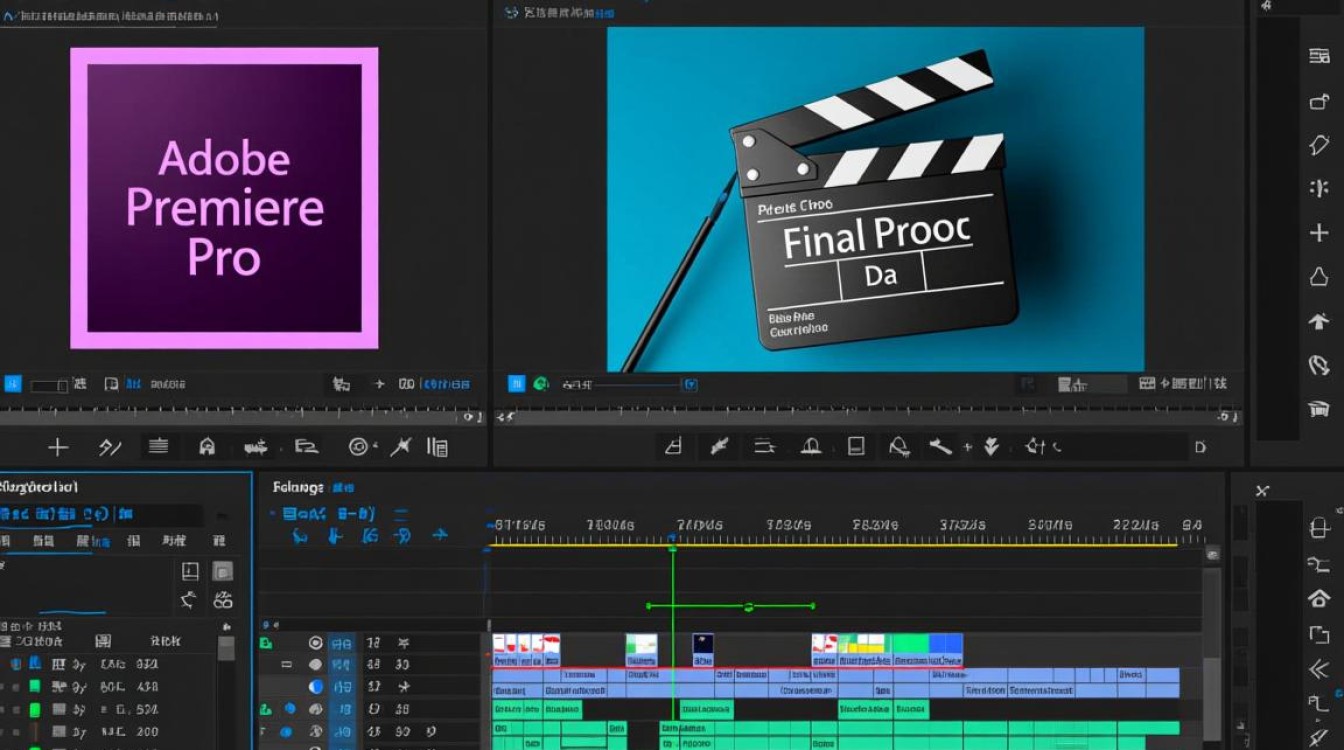Select the paint bucket icon under program monitor
Screen dimensions: 1344x750
899,446
